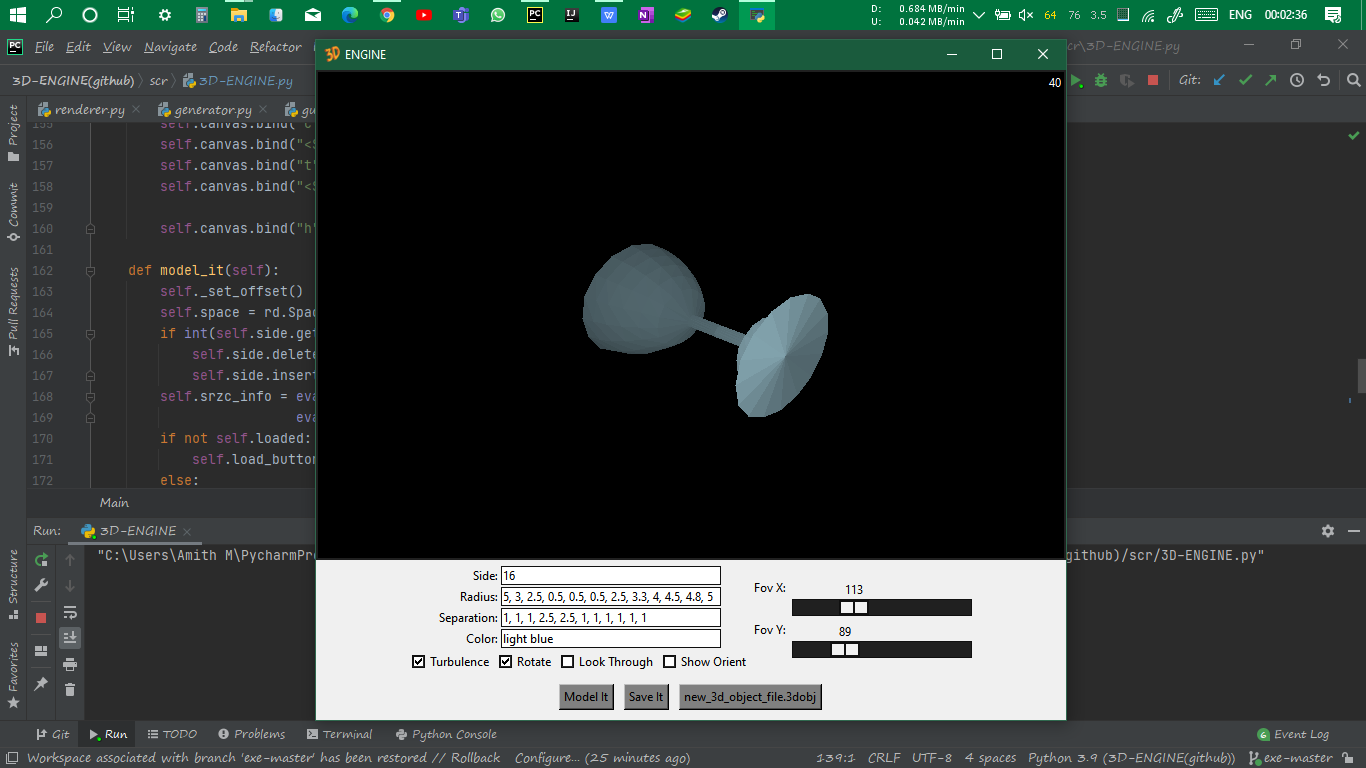
Task: Open Steam from the Windows taskbar
Action: (720, 15)
